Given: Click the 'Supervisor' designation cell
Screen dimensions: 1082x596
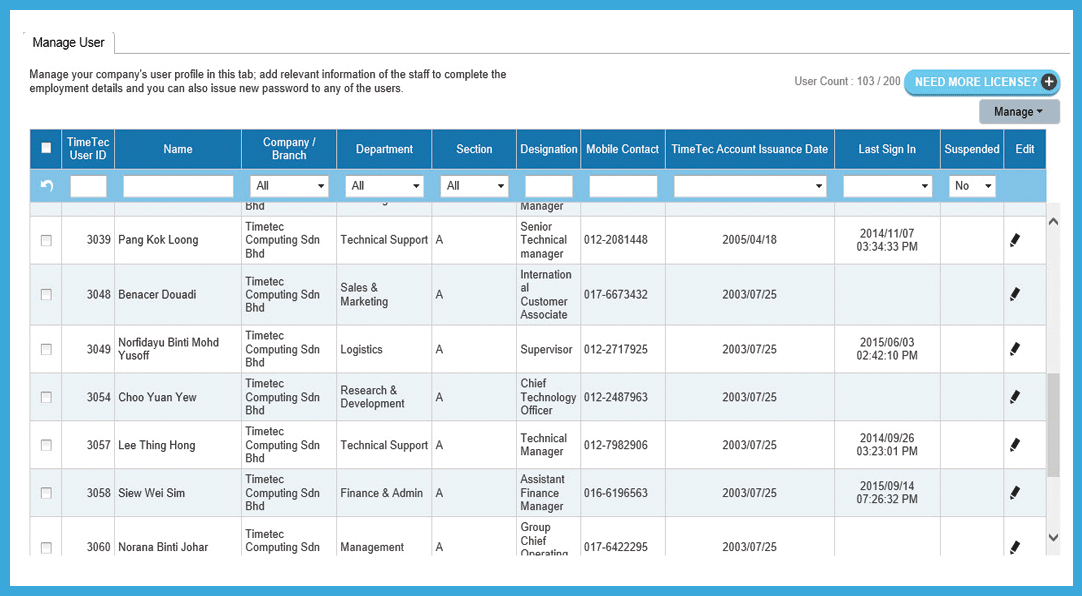Looking at the screenshot, I should point(547,349).
